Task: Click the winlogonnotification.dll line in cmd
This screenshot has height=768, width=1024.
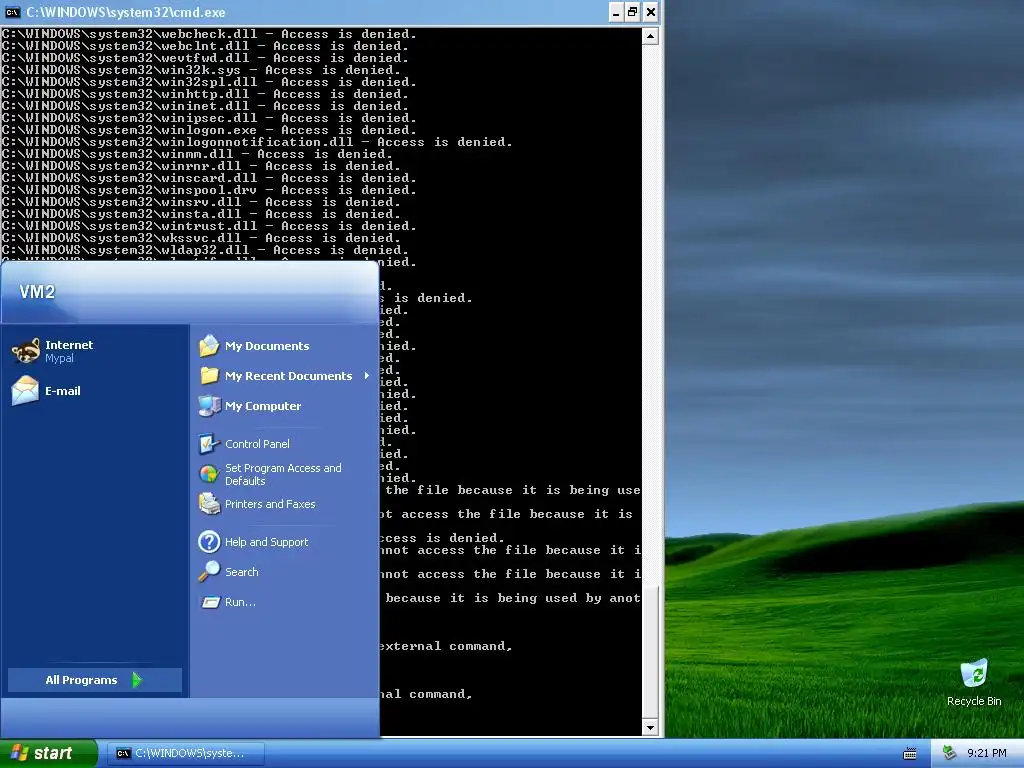Action: [257, 142]
